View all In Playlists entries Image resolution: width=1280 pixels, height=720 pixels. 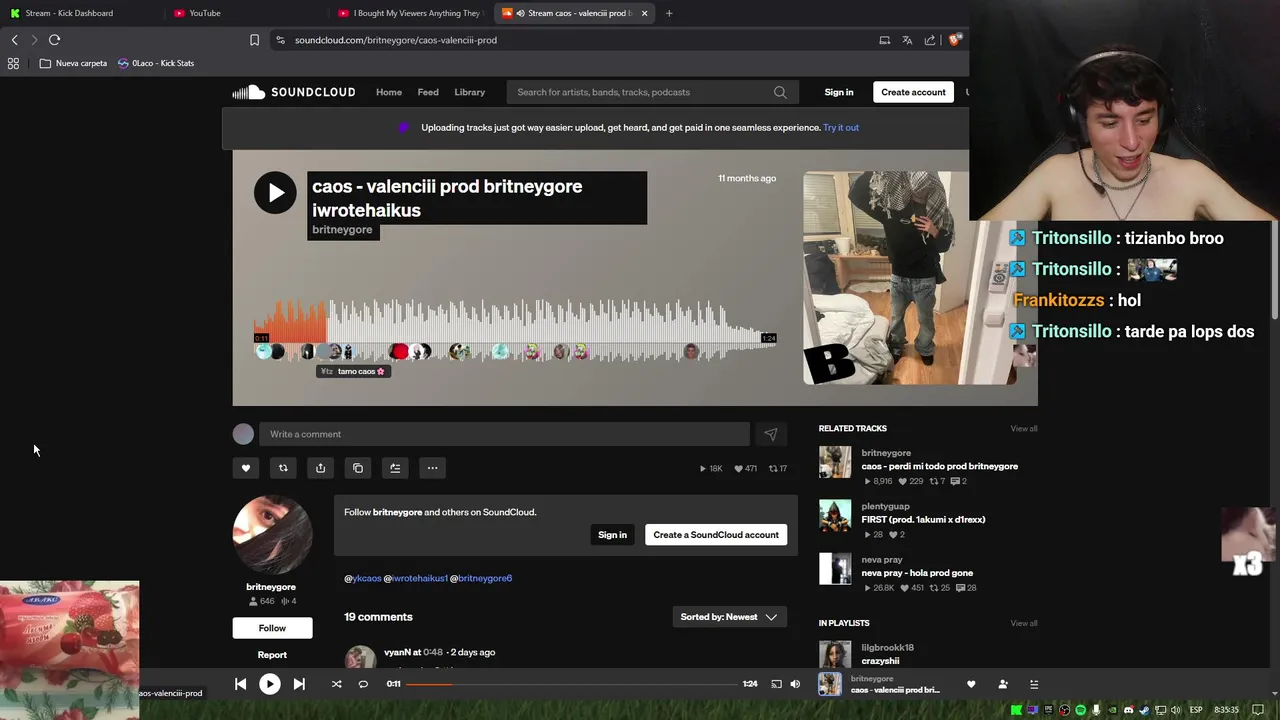(x=1024, y=623)
